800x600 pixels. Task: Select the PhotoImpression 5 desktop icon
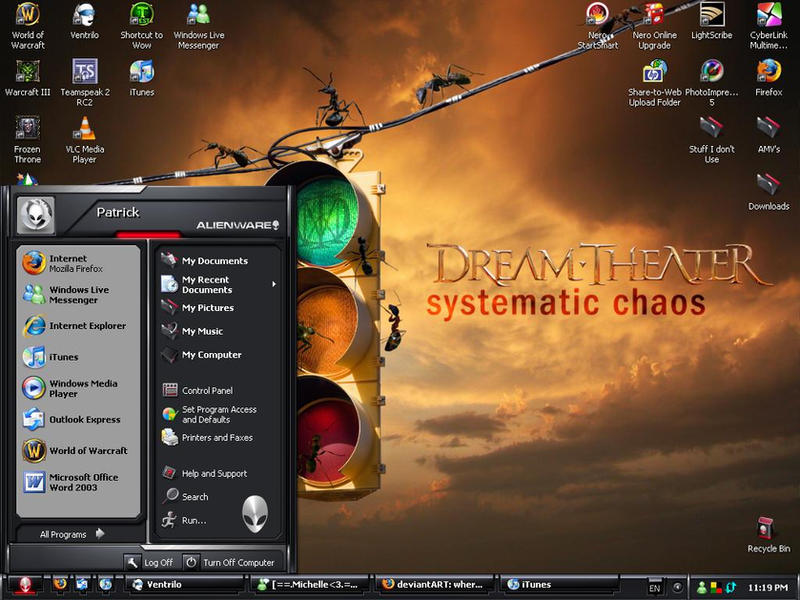[x=712, y=83]
